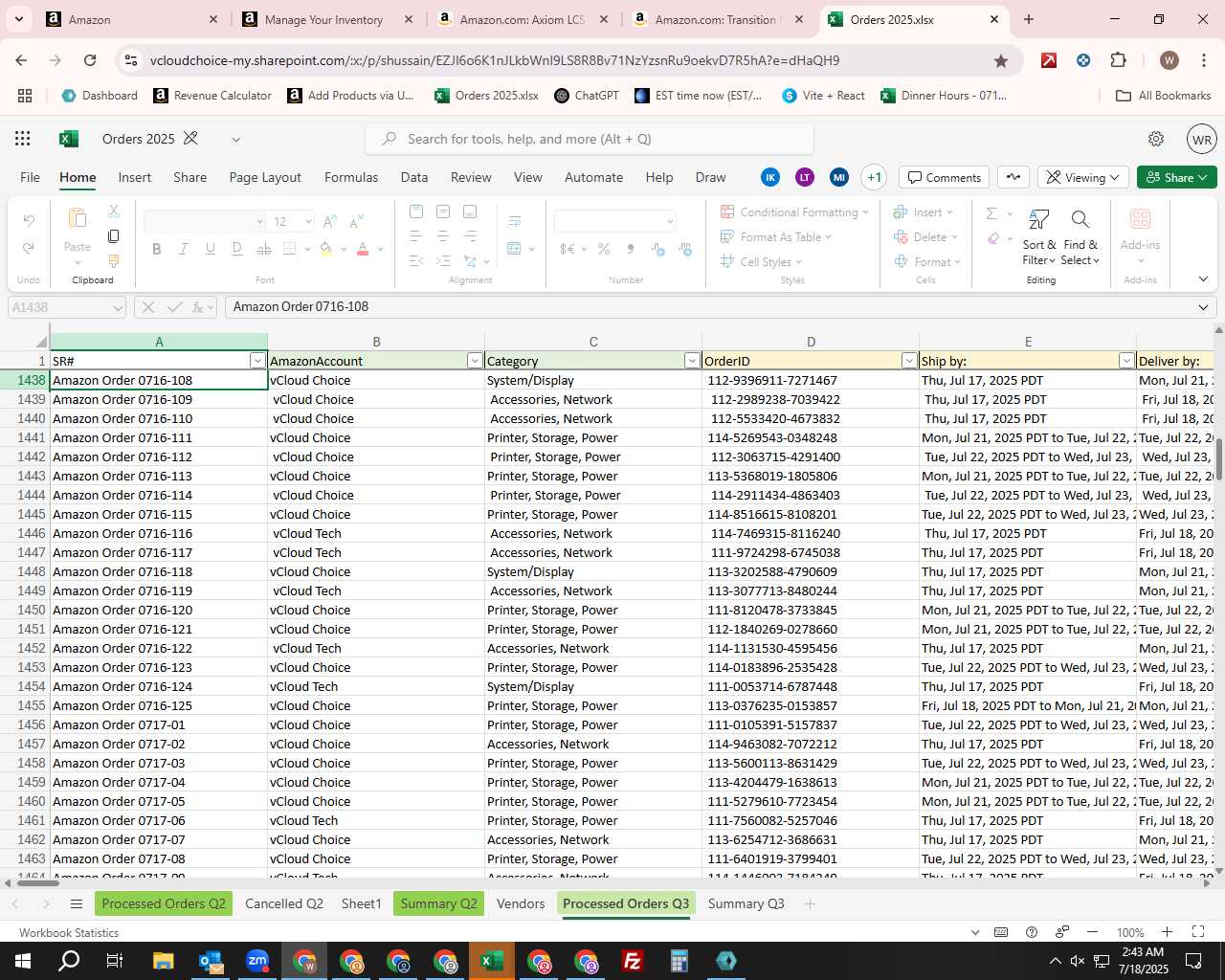This screenshot has height=980, width=1225.
Task: Click the Comma style icon
Action: tap(631, 249)
